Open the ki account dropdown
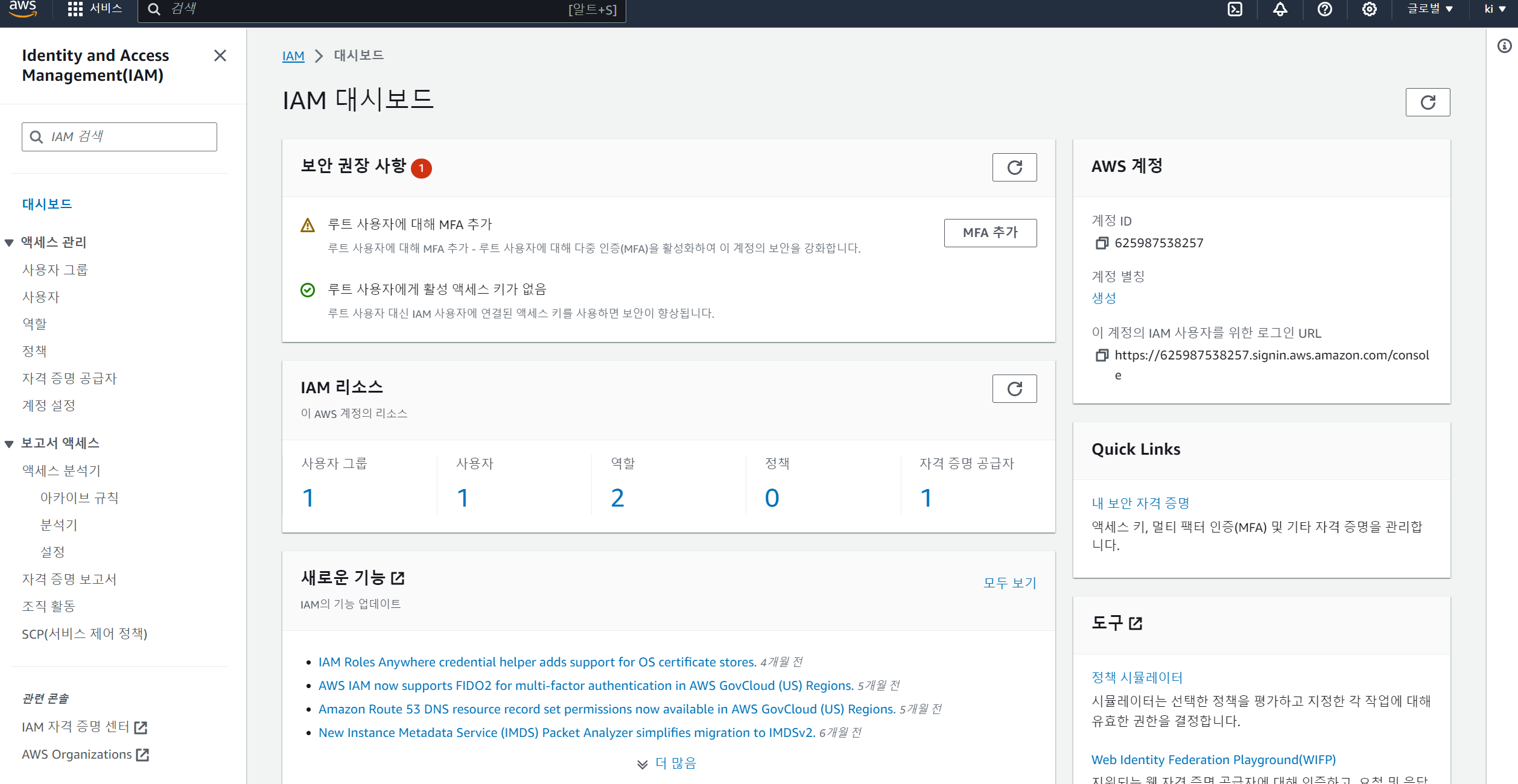Screen dimensions: 1518x784 pos(1495,8)
